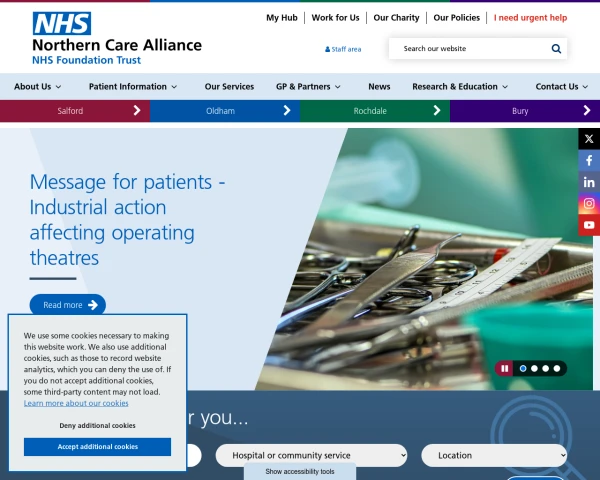
Task: Open the News menu item
Action: 379,87
